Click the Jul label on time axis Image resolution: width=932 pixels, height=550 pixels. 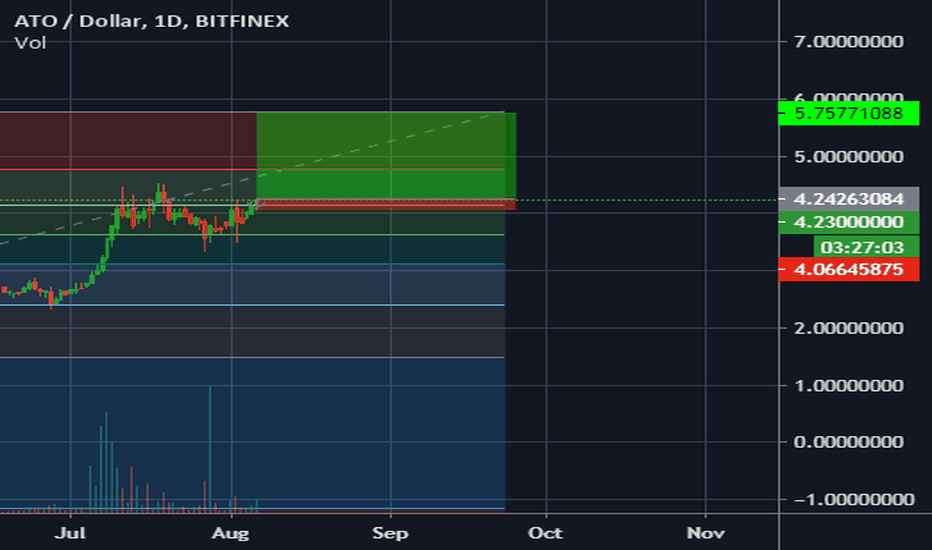click(70, 533)
